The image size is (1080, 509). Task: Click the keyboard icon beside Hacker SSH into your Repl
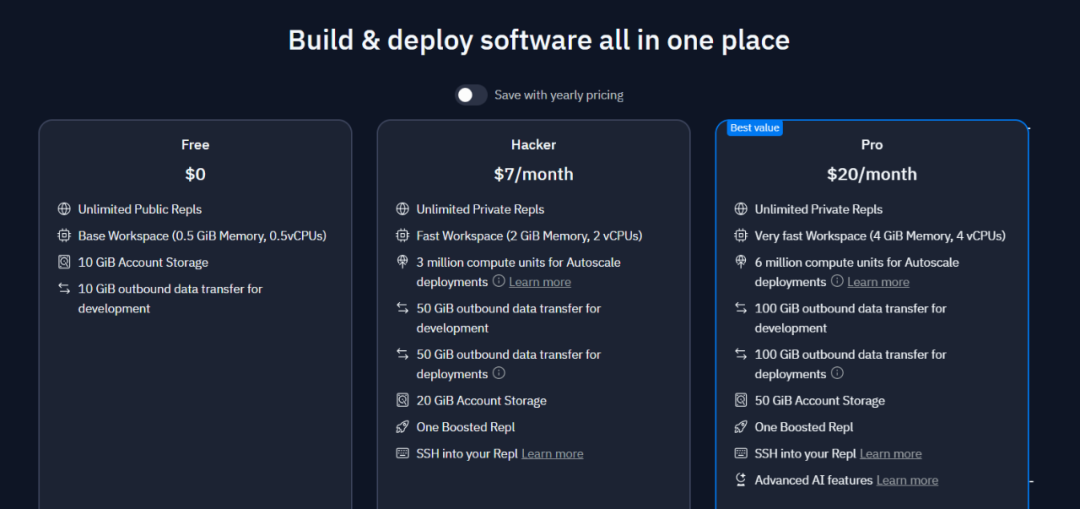(402, 453)
